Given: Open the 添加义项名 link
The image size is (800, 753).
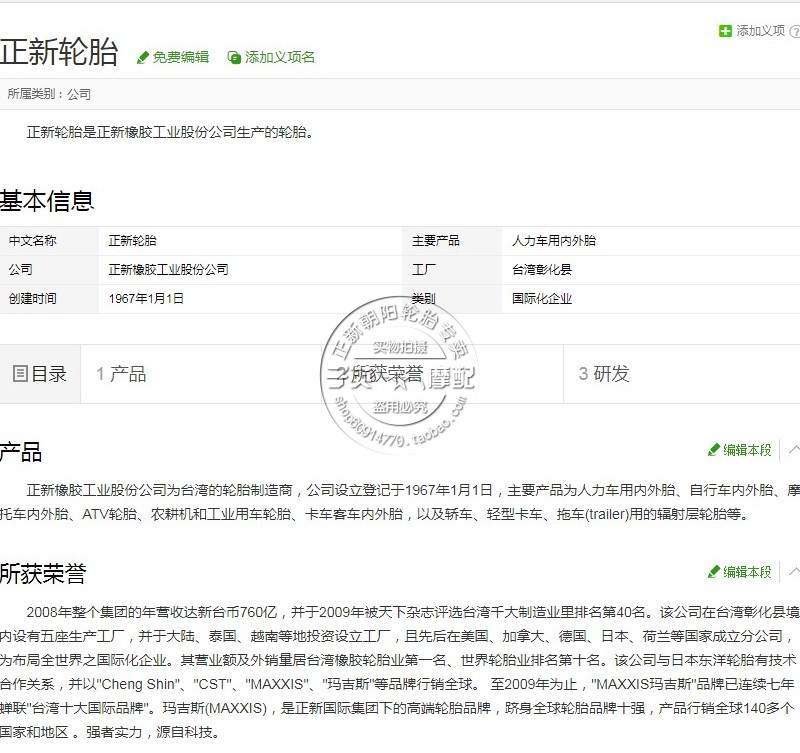Looking at the screenshot, I should tap(280, 57).
